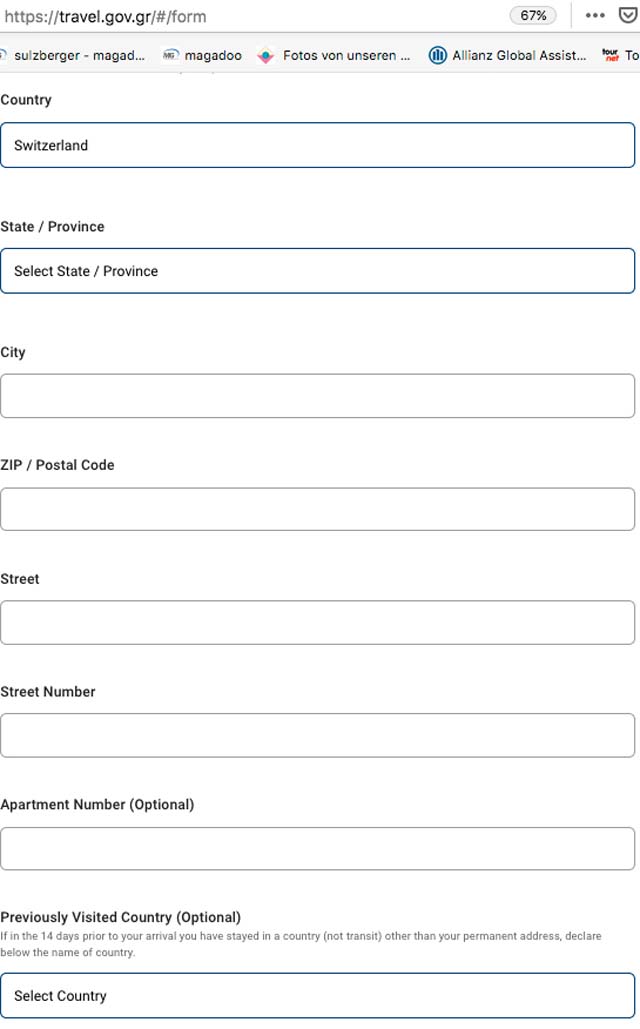The width and height of the screenshot is (640, 1029).
Task: Expand the Select State / Province dropdown
Action: point(318,271)
